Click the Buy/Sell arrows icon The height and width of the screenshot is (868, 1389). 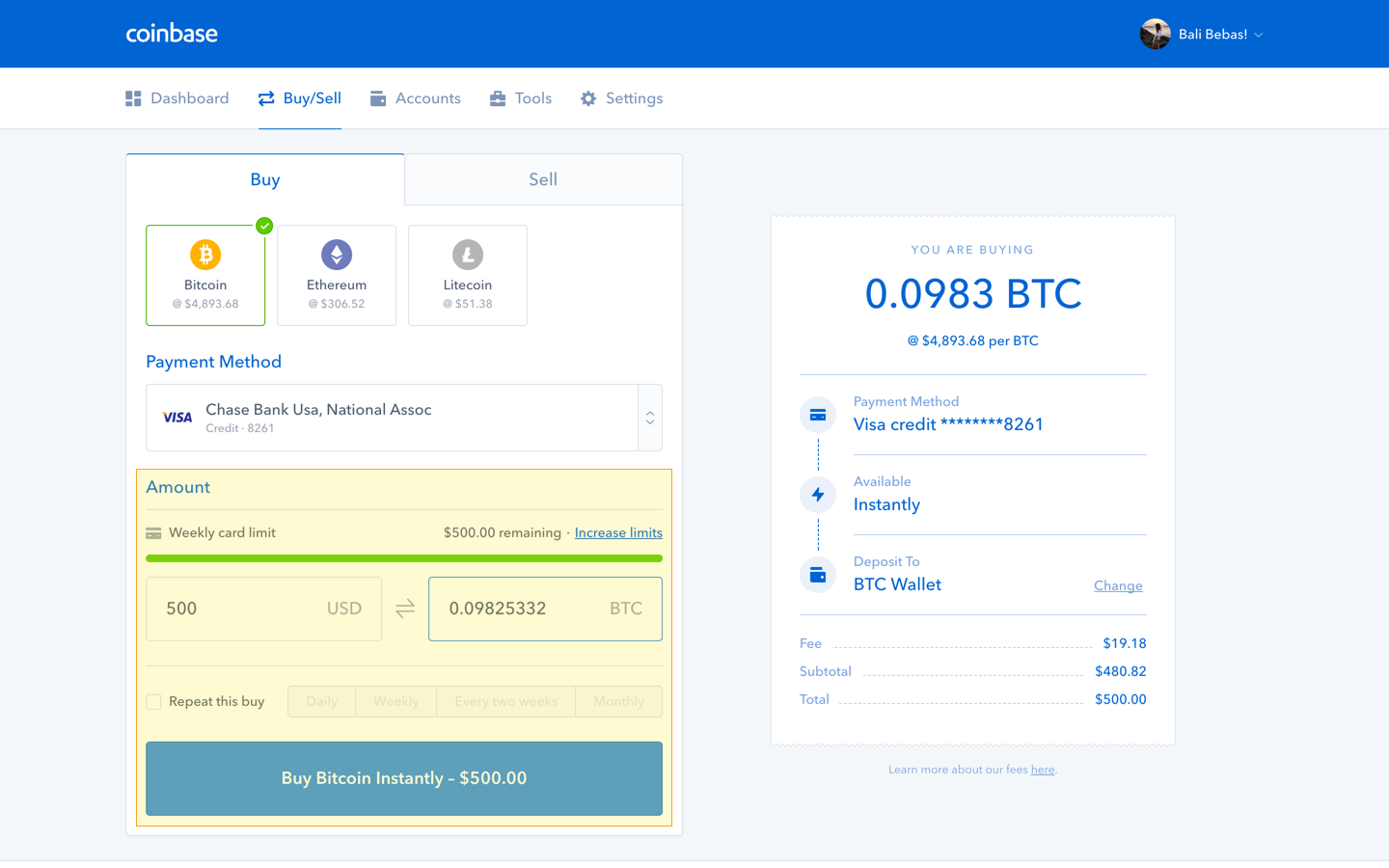coord(266,98)
